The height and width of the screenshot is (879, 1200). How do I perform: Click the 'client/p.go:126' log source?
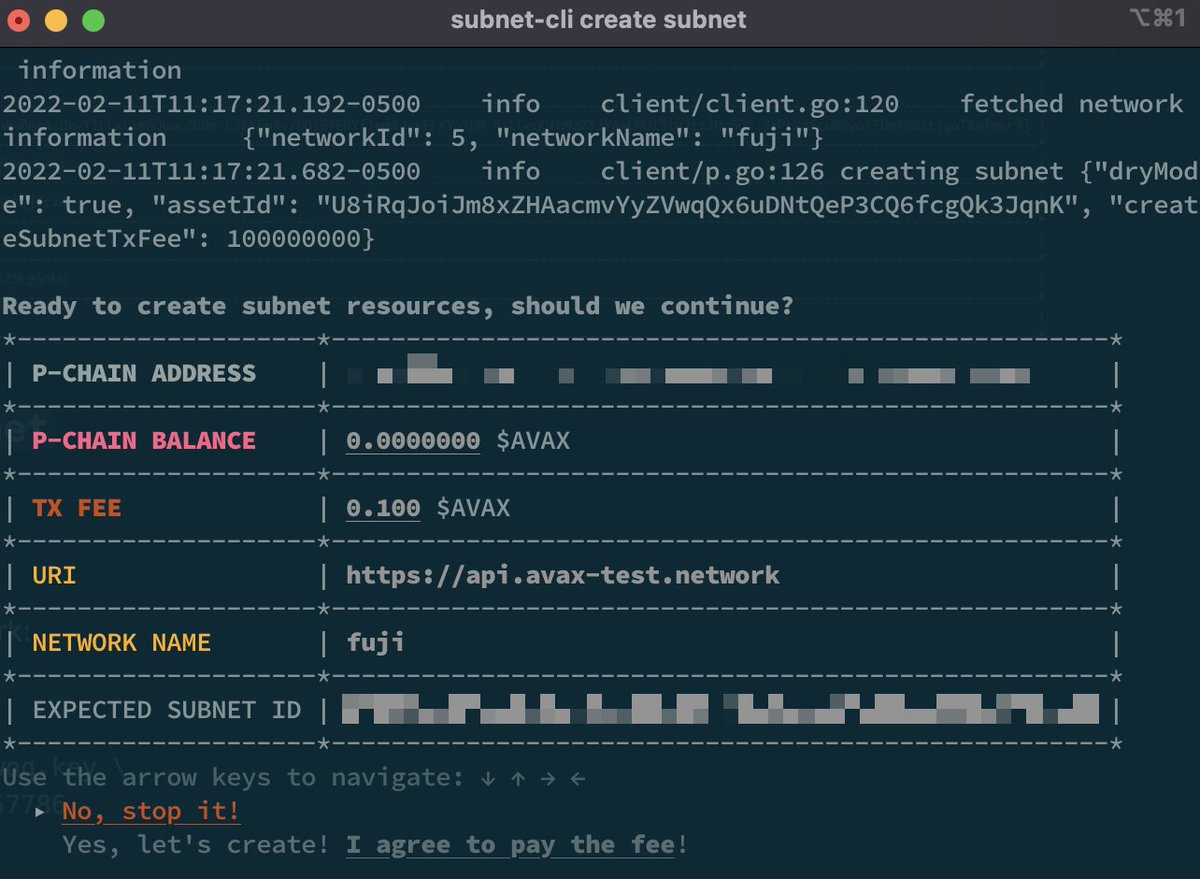[713, 171]
